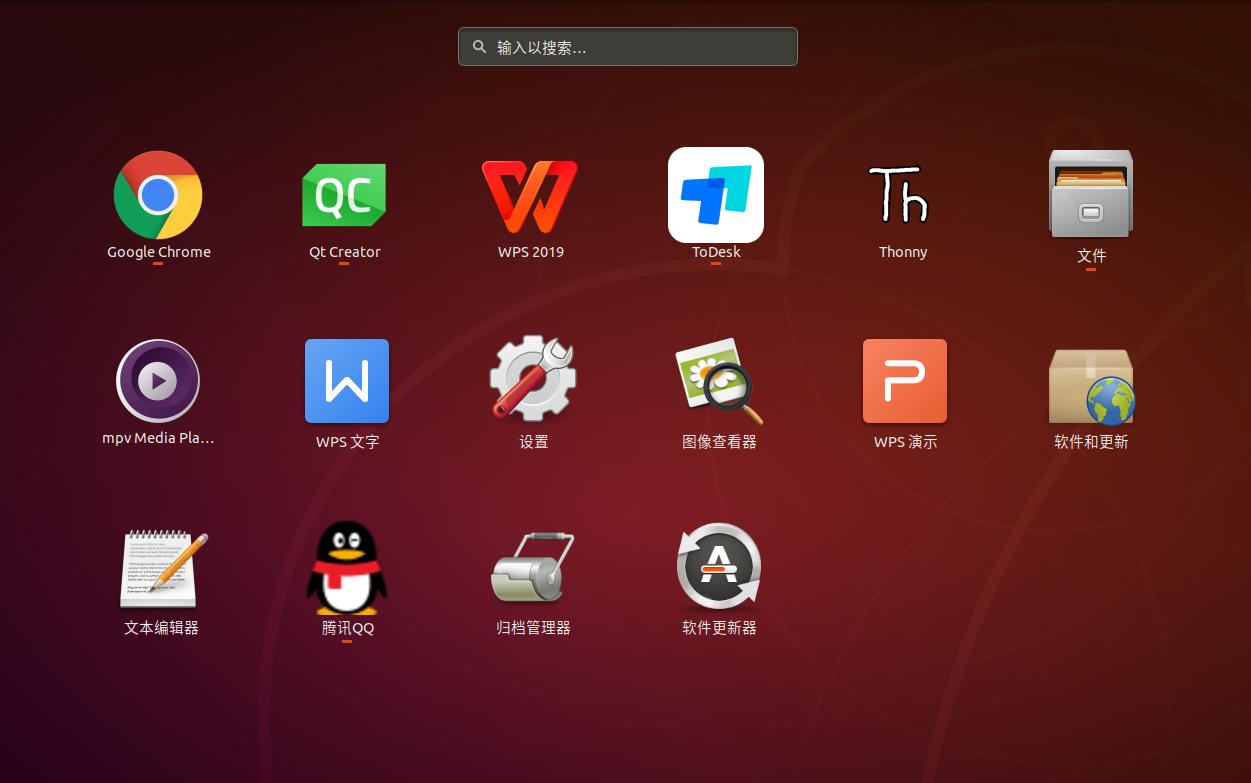Image resolution: width=1251 pixels, height=783 pixels.
Task: Open the Google Chrome app icon
Action: [x=158, y=195]
